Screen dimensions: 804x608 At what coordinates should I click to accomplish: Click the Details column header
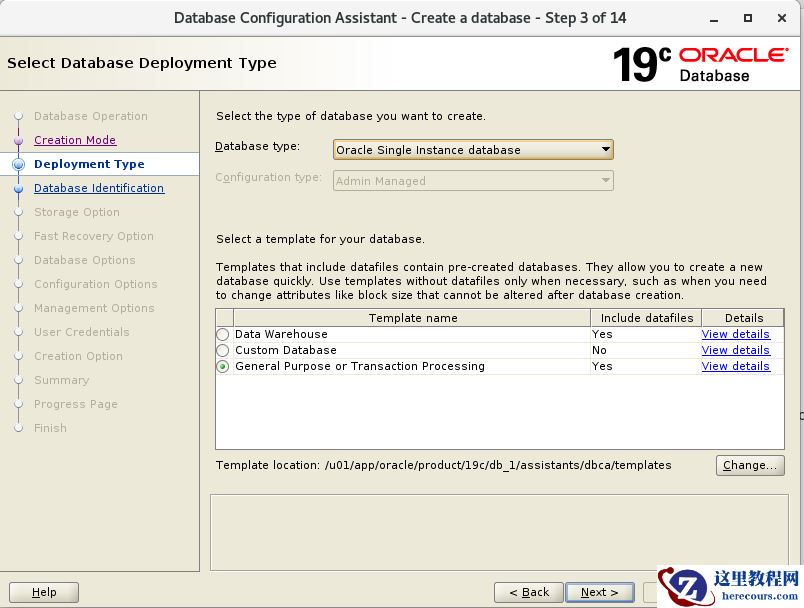(743, 318)
